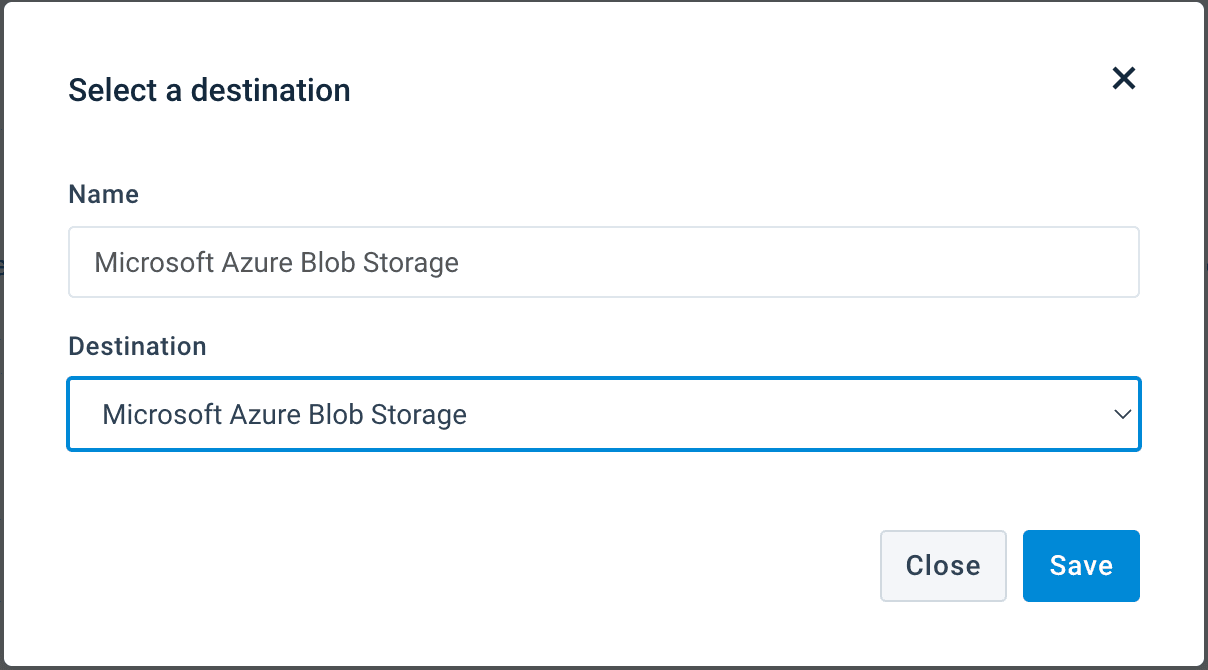Expand the Destination dropdown chevron arrow
This screenshot has height=670, width=1208.
click(1123, 414)
